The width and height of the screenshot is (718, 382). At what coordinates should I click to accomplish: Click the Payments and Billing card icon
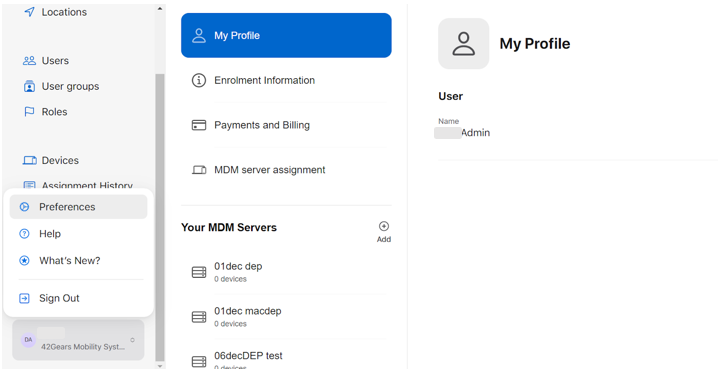[199, 125]
